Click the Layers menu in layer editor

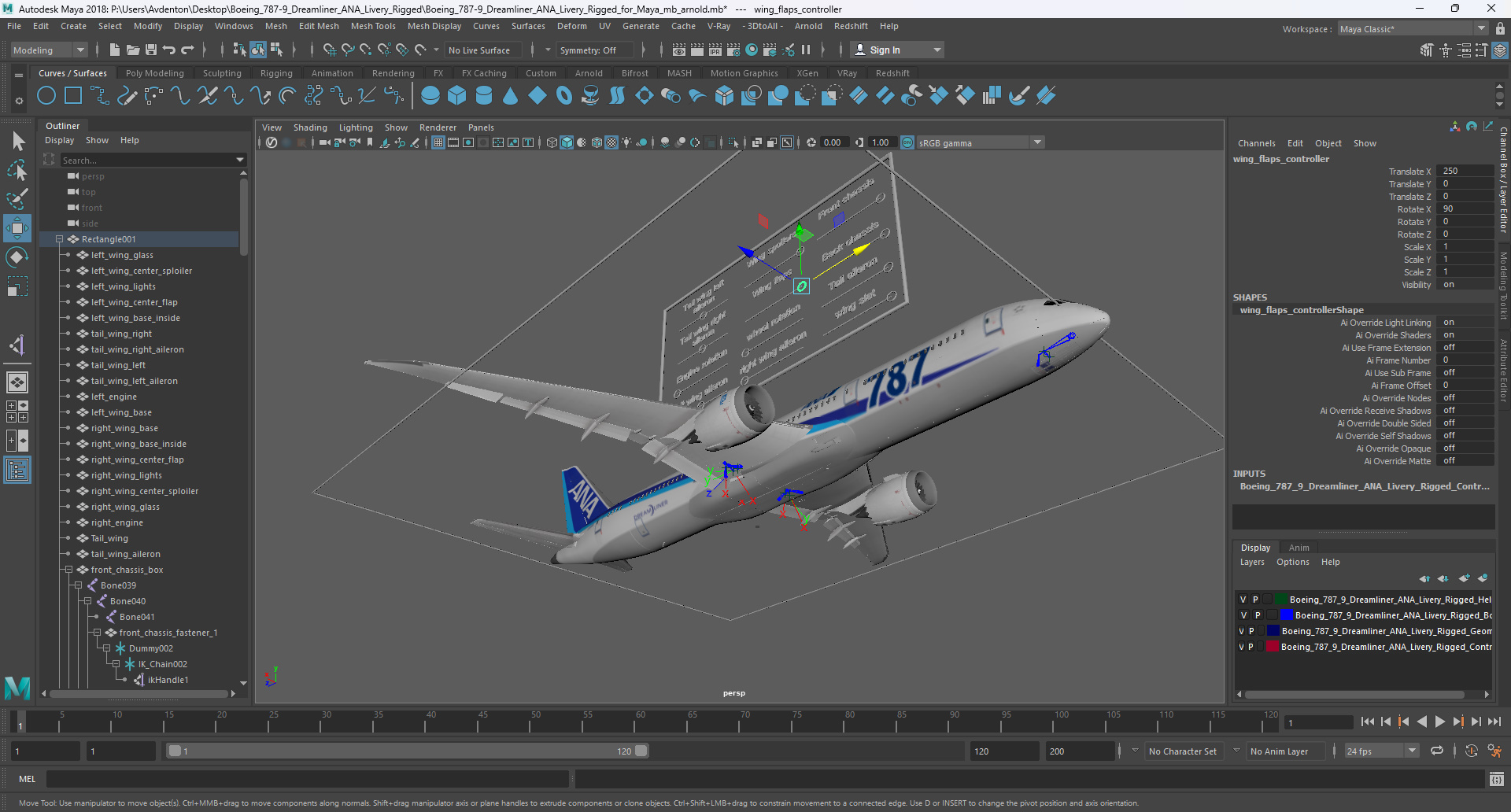tap(1252, 562)
